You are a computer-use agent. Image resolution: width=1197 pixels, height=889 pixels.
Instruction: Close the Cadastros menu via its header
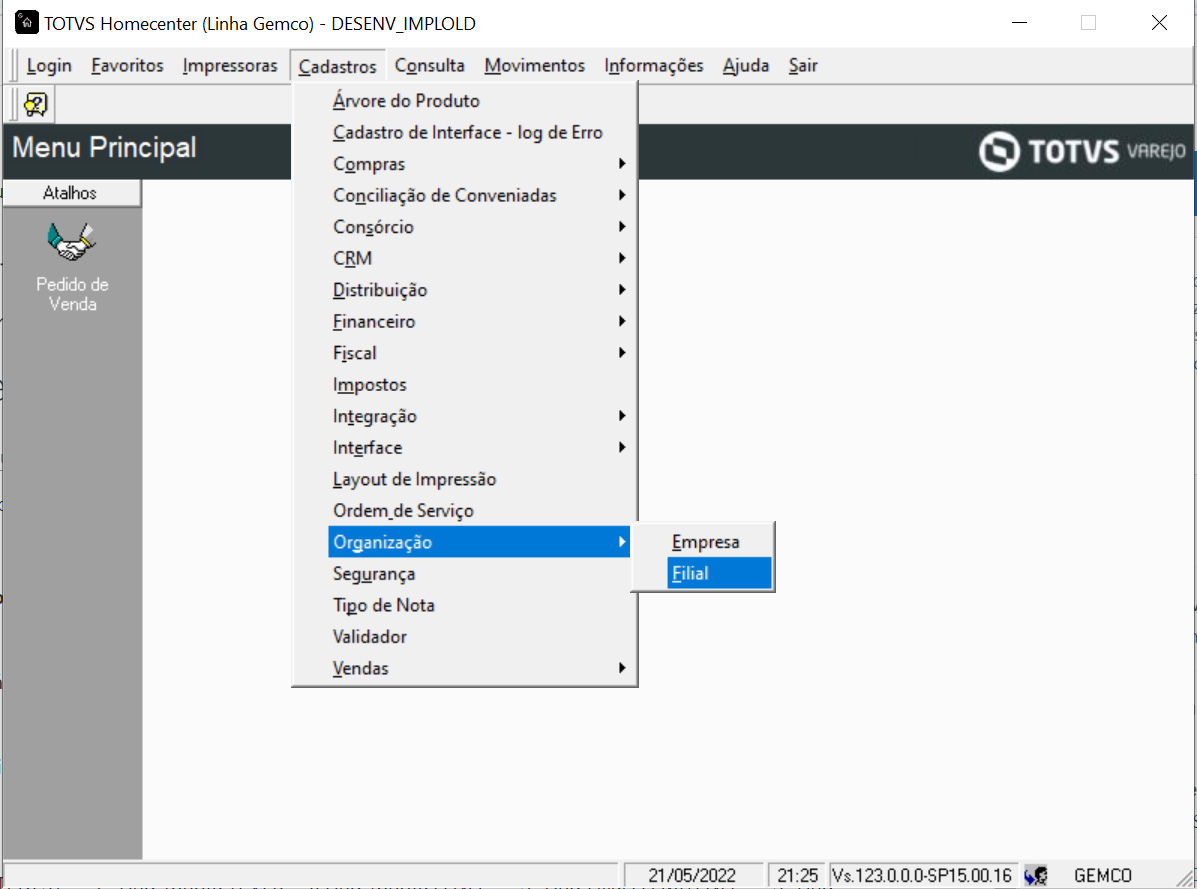337,66
